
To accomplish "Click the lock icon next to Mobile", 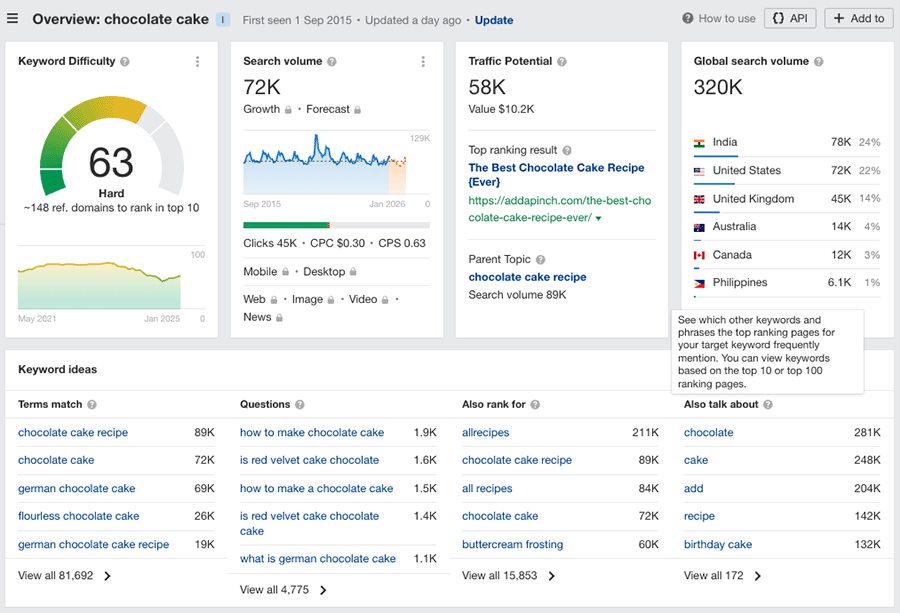I will coord(285,272).
